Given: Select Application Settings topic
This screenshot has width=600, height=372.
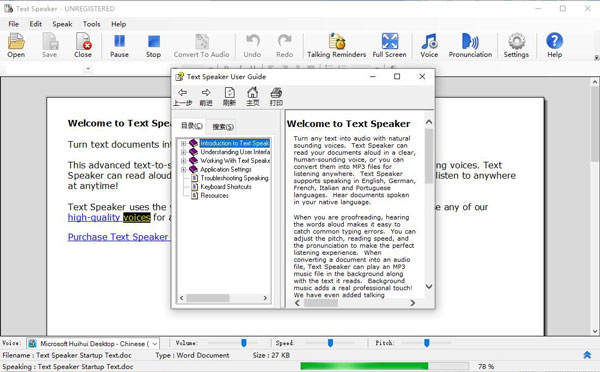Looking at the screenshot, I should (x=226, y=169).
